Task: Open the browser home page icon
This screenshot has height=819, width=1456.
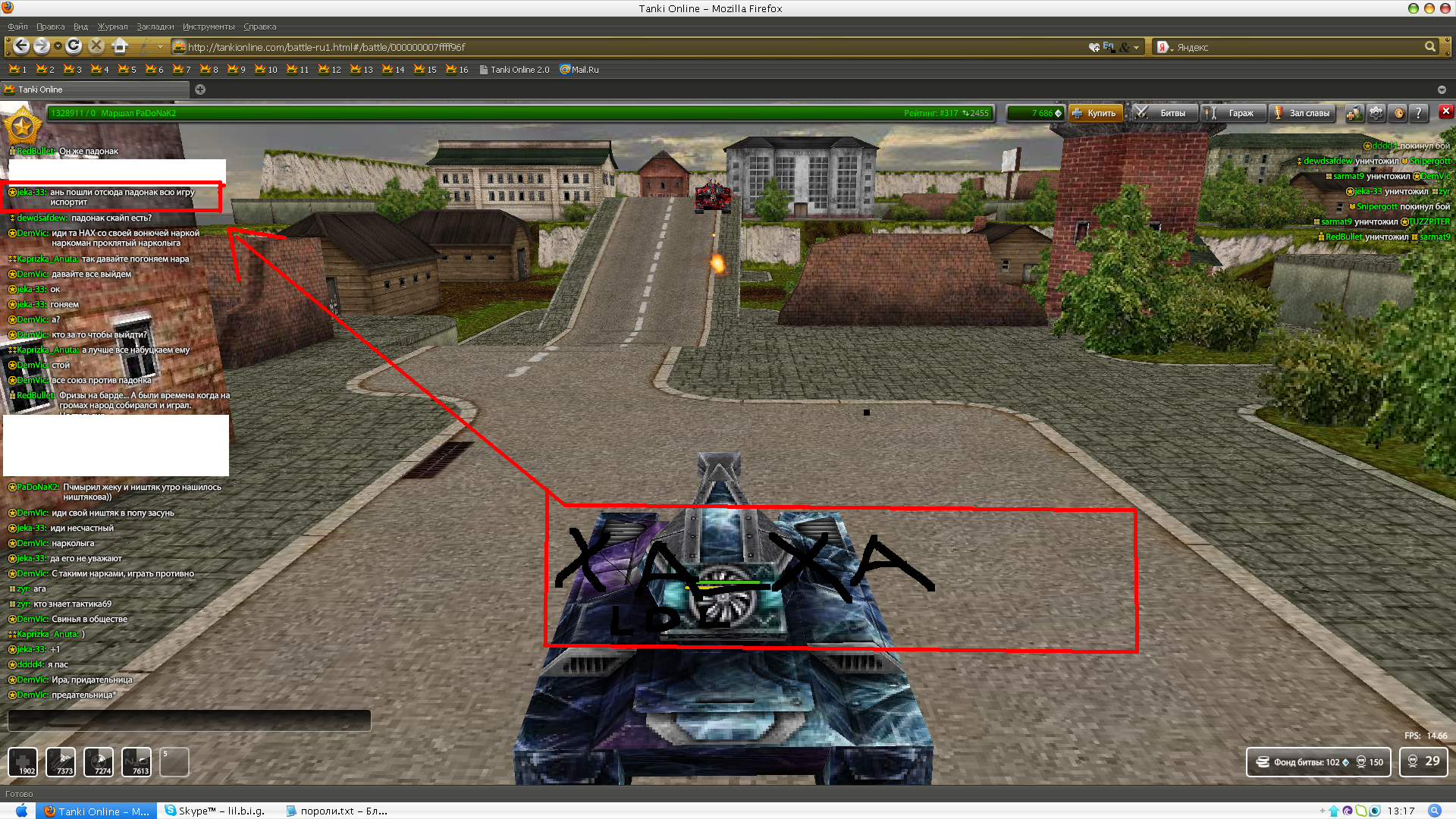Action: pos(120,46)
